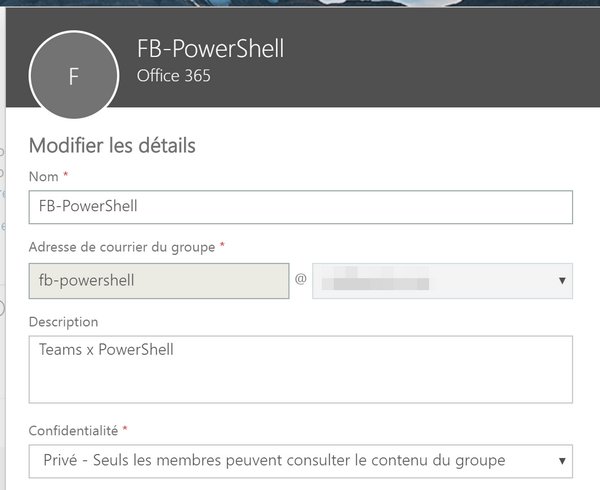Viewport: 600px width, 490px height.
Task: Click the red asterisk beside Nom
Action: coord(65,176)
